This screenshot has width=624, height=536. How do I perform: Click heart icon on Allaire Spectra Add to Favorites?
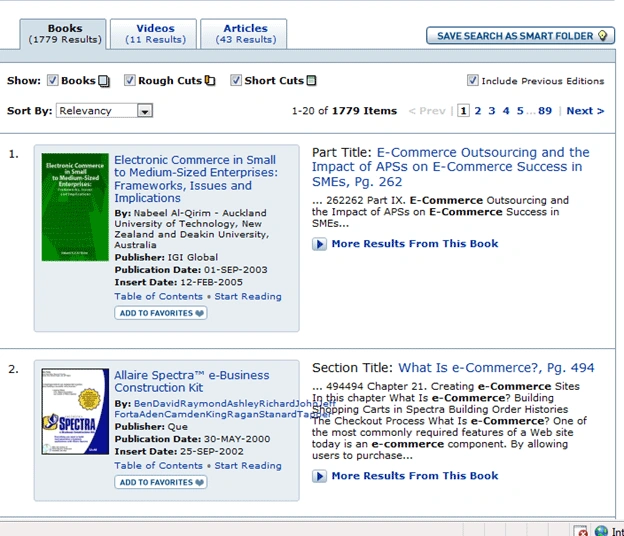coord(200,482)
